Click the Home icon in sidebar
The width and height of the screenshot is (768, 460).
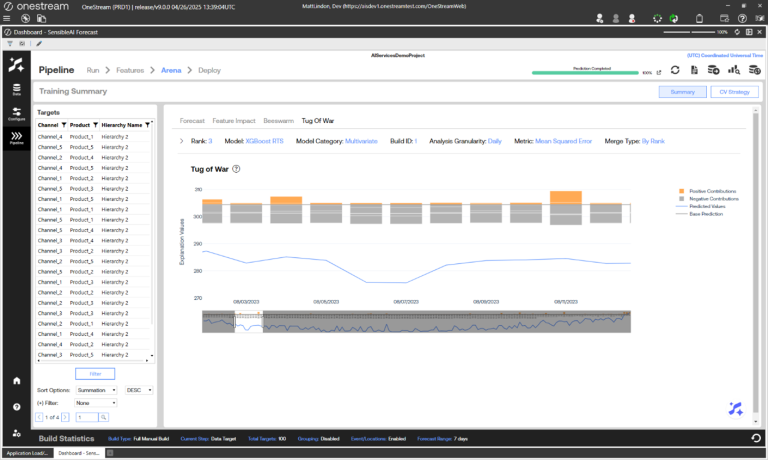pyautogui.click(x=17, y=381)
